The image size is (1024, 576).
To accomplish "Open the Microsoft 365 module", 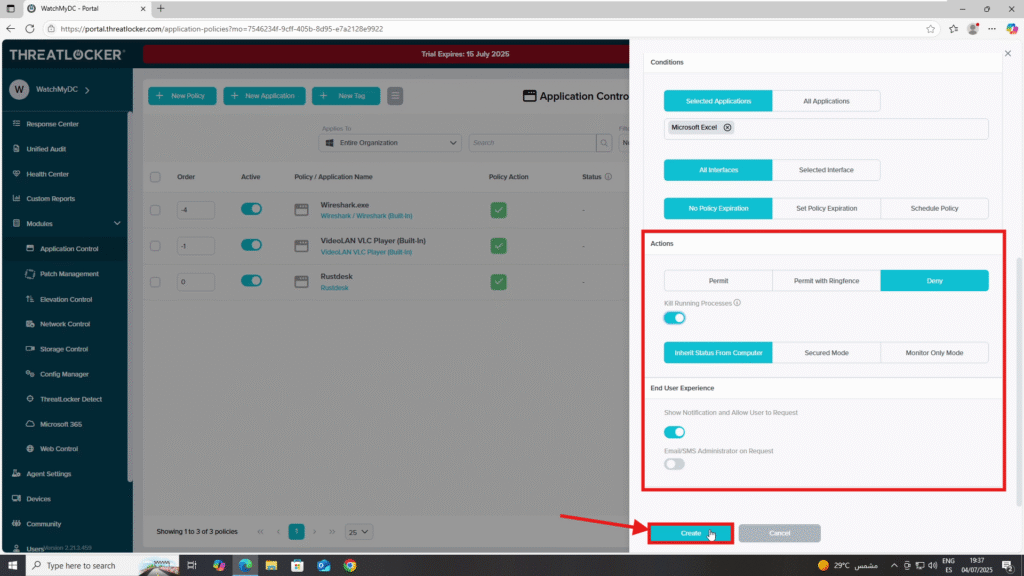I will pos(61,424).
